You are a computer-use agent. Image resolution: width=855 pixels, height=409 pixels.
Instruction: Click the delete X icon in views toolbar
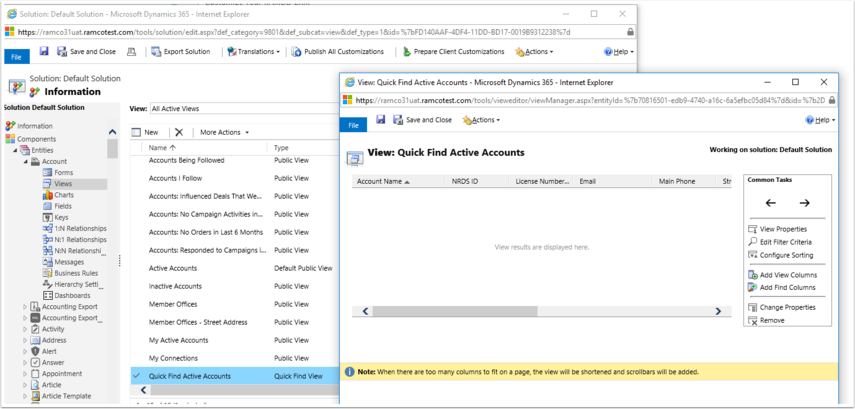pyautogui.click(x=179, y=132)
